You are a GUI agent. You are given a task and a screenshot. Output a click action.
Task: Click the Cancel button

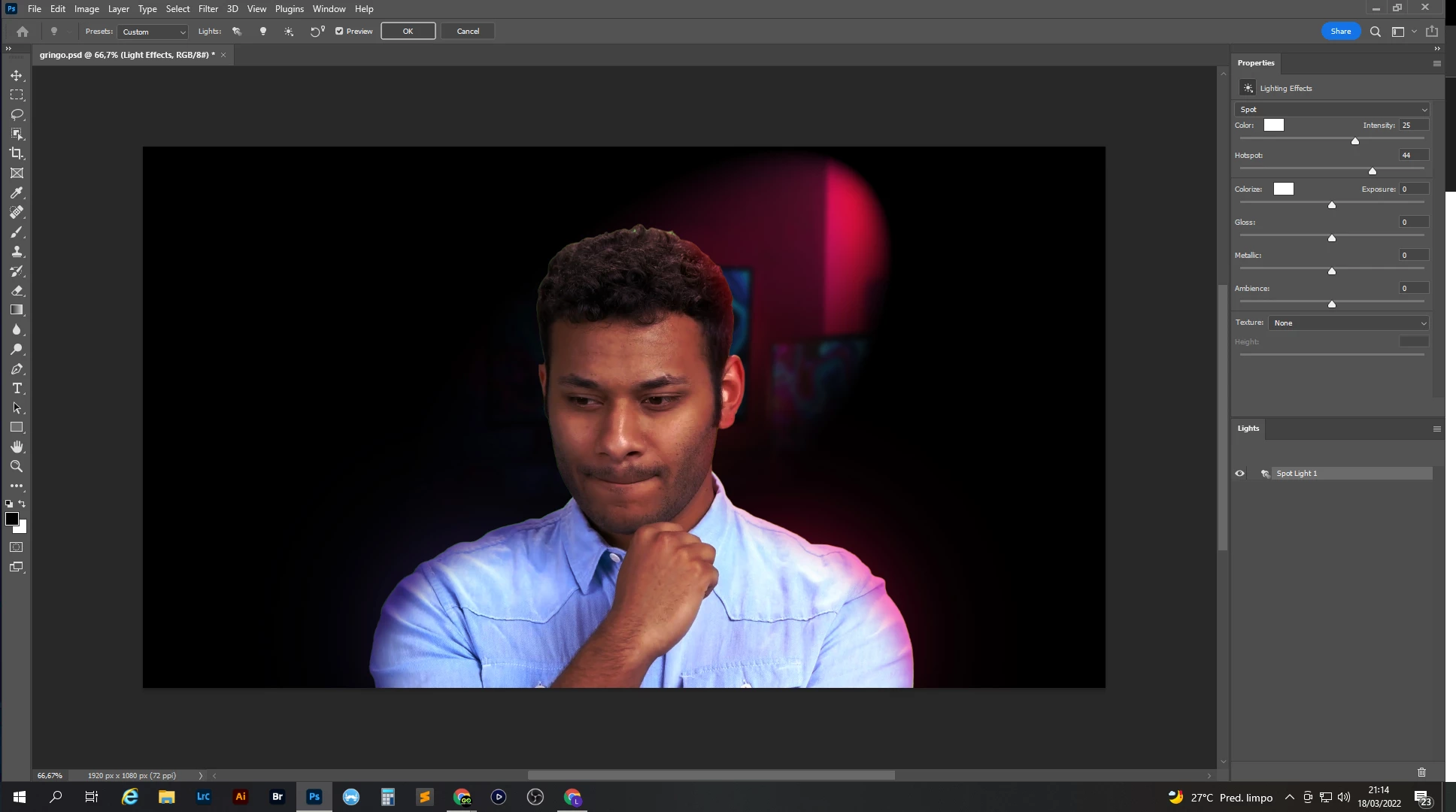(x=467, y=32)
